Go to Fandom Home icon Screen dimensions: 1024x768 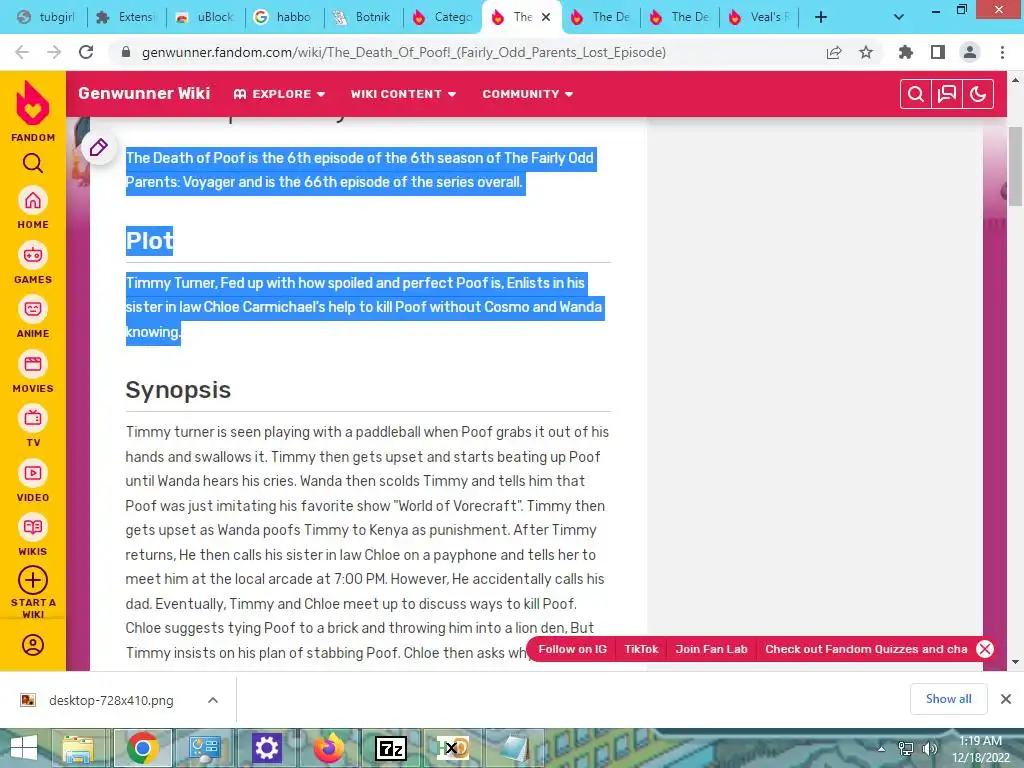tap(33, 200)
